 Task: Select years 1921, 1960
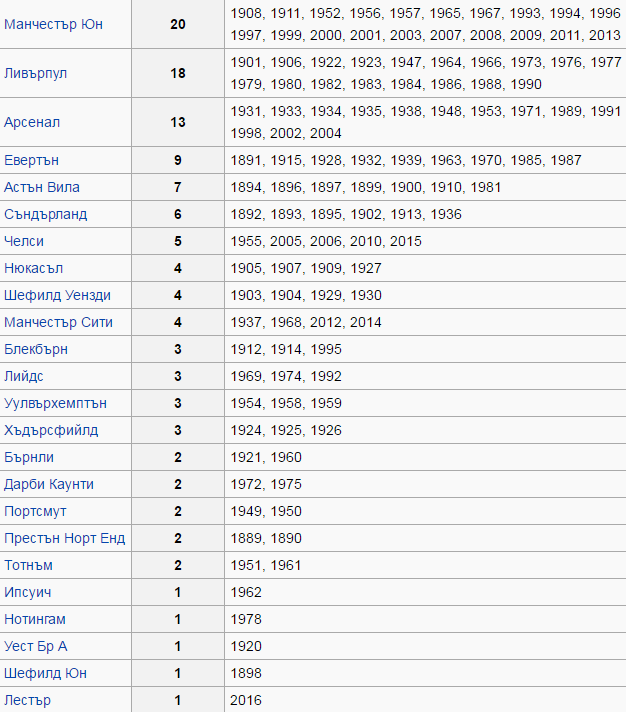pos(266,457)
